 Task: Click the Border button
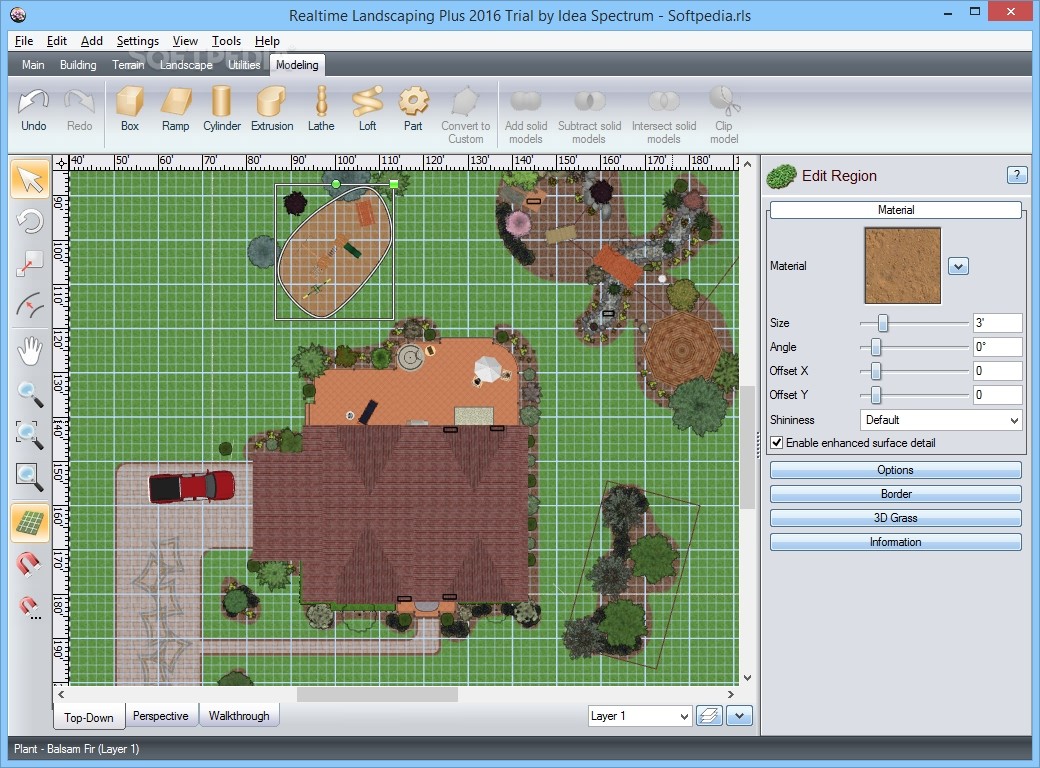coord(895,493)
